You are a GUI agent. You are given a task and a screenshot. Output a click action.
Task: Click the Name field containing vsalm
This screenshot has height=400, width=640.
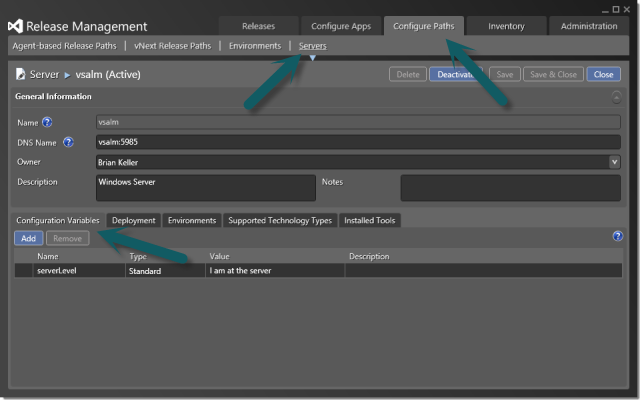click(x=358, y=122)
